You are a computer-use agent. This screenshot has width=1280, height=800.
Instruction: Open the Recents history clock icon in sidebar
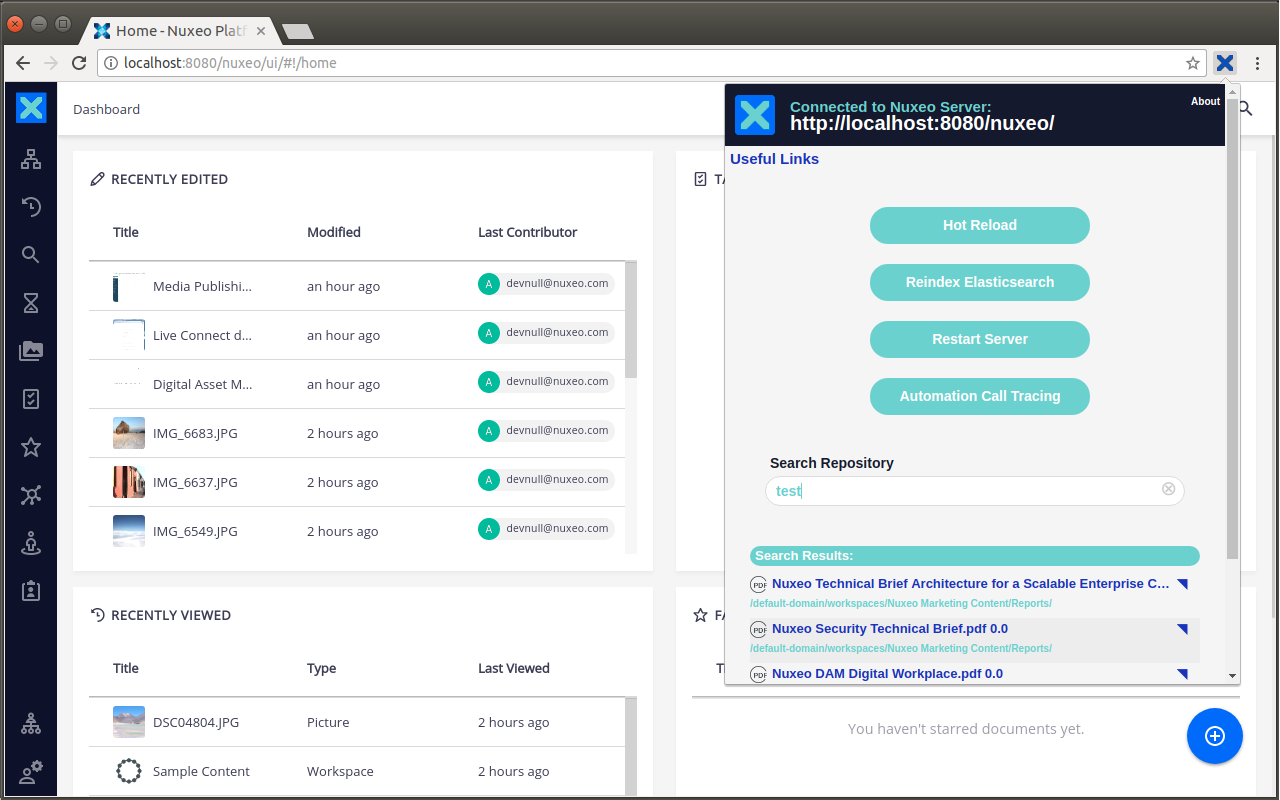coord(31,207)
